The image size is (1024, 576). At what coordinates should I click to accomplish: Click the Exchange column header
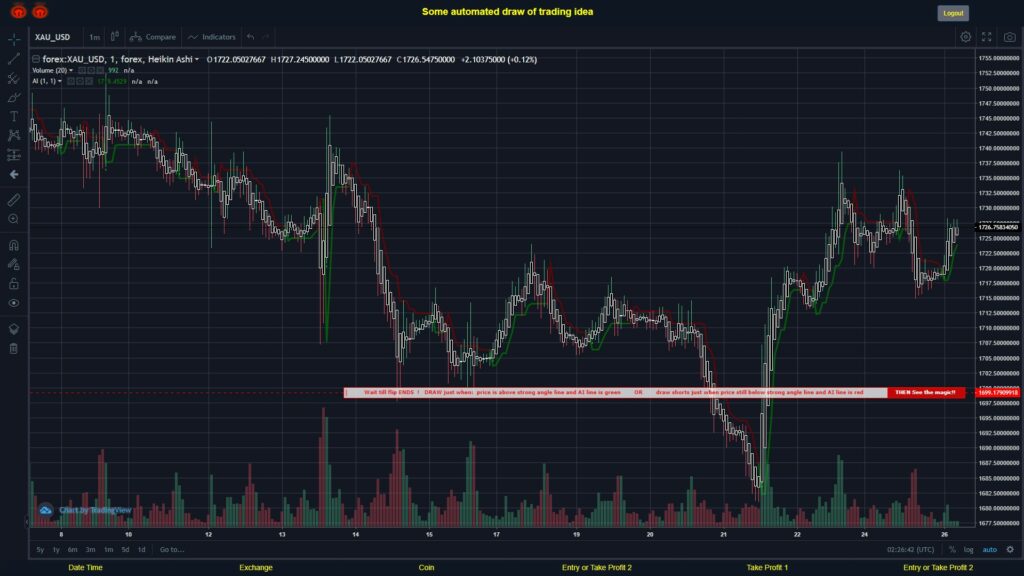click(255, 568)
